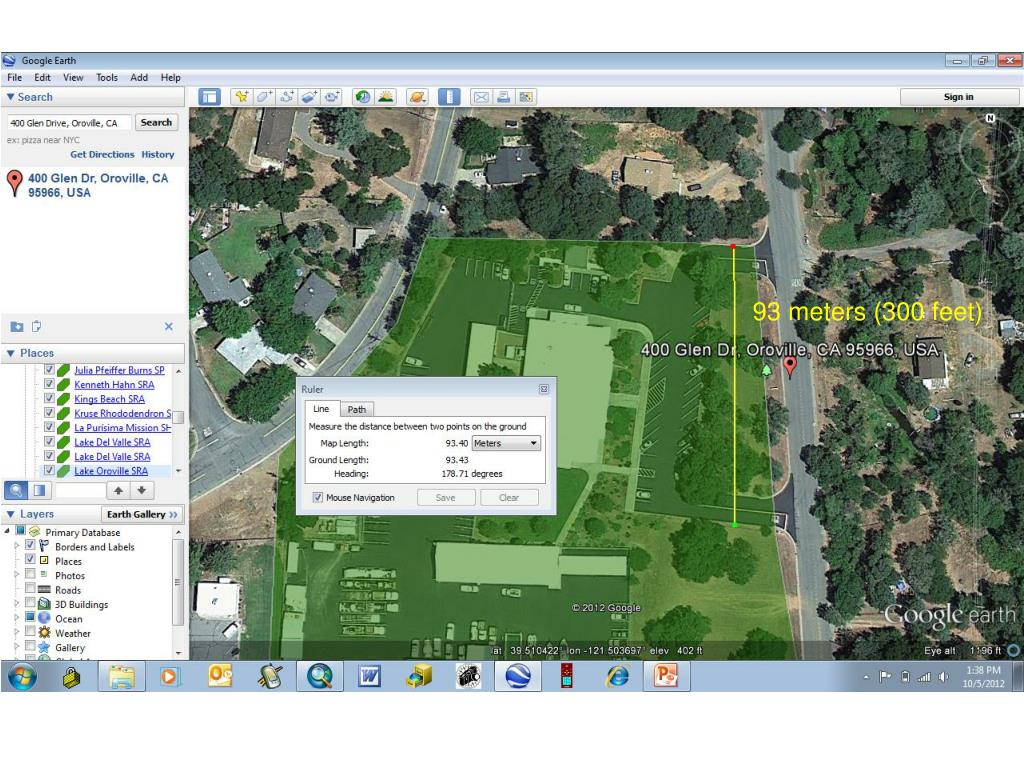
Task: Copy search results to My Places folder
Action: point(17,326)
